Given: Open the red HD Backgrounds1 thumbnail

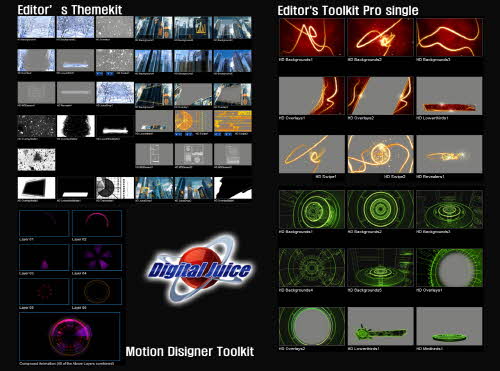Looking at the screenshot, I should [x=312, y=37].
